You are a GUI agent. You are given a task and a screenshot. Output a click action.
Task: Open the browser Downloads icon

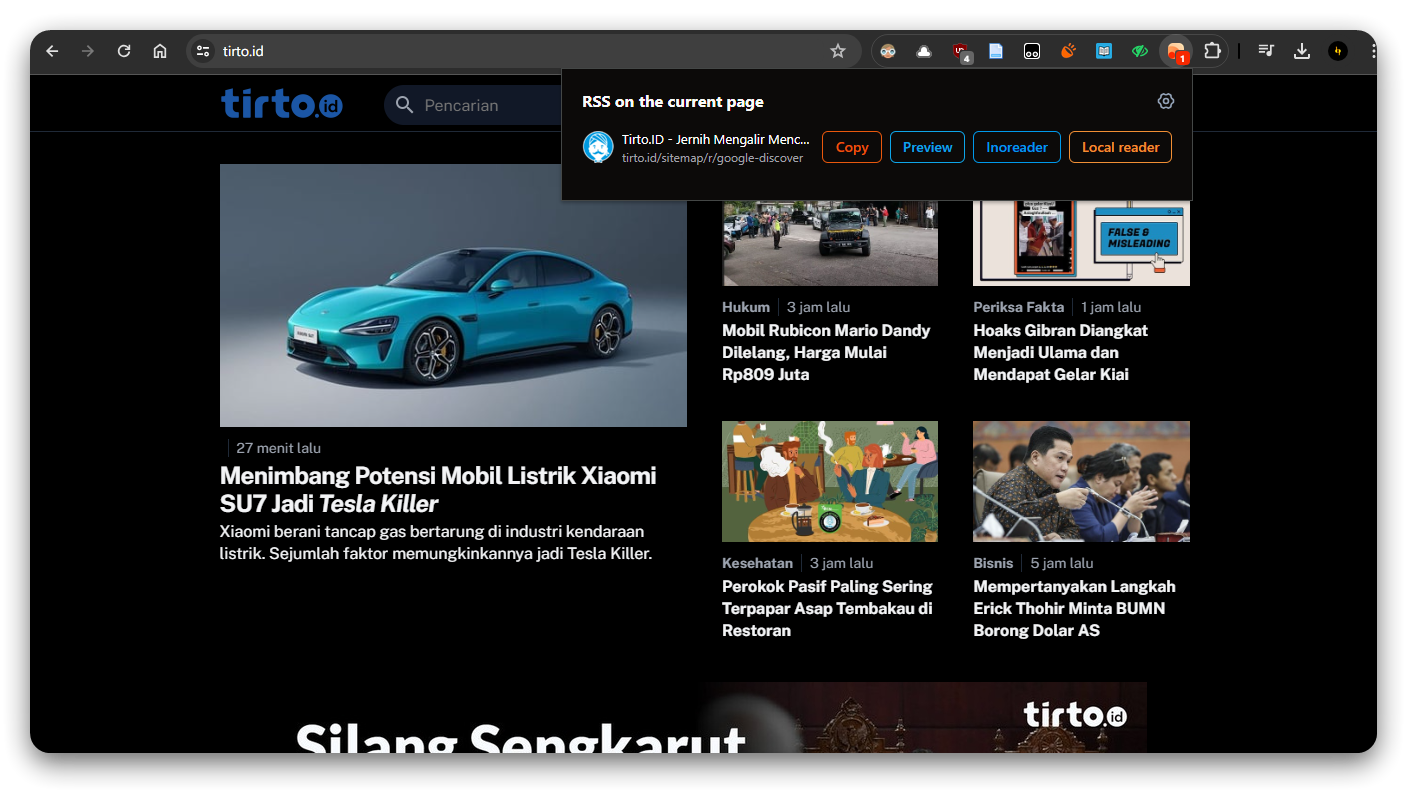(1302, 51)
